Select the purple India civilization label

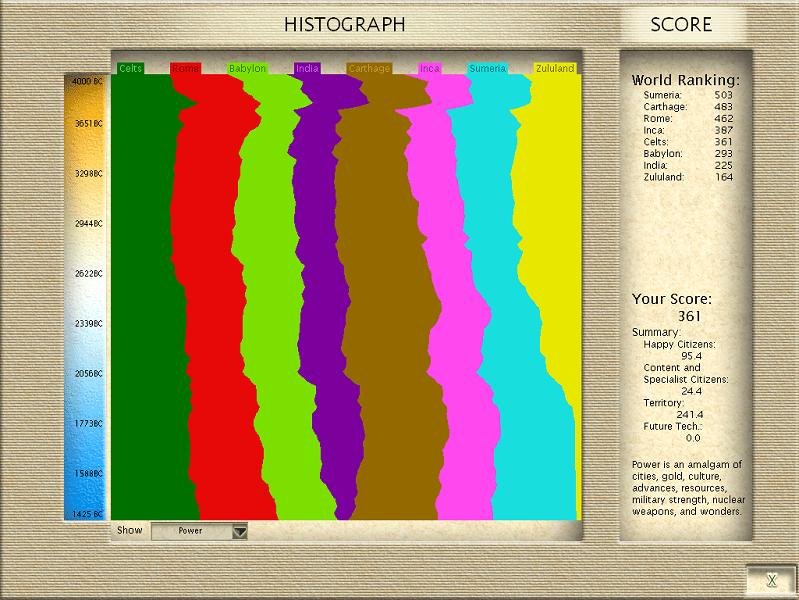[x=307, y=69]
